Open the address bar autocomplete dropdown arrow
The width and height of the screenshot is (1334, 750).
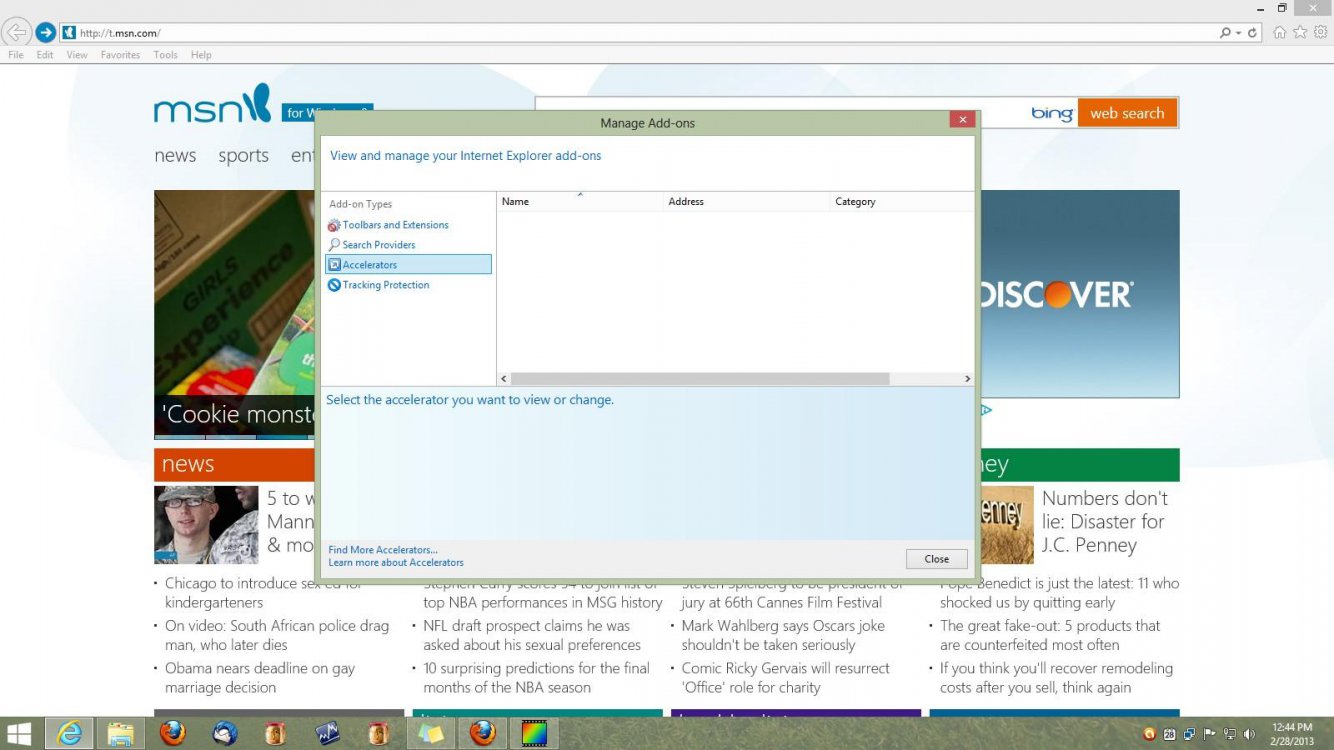(x=1238, y=33)
